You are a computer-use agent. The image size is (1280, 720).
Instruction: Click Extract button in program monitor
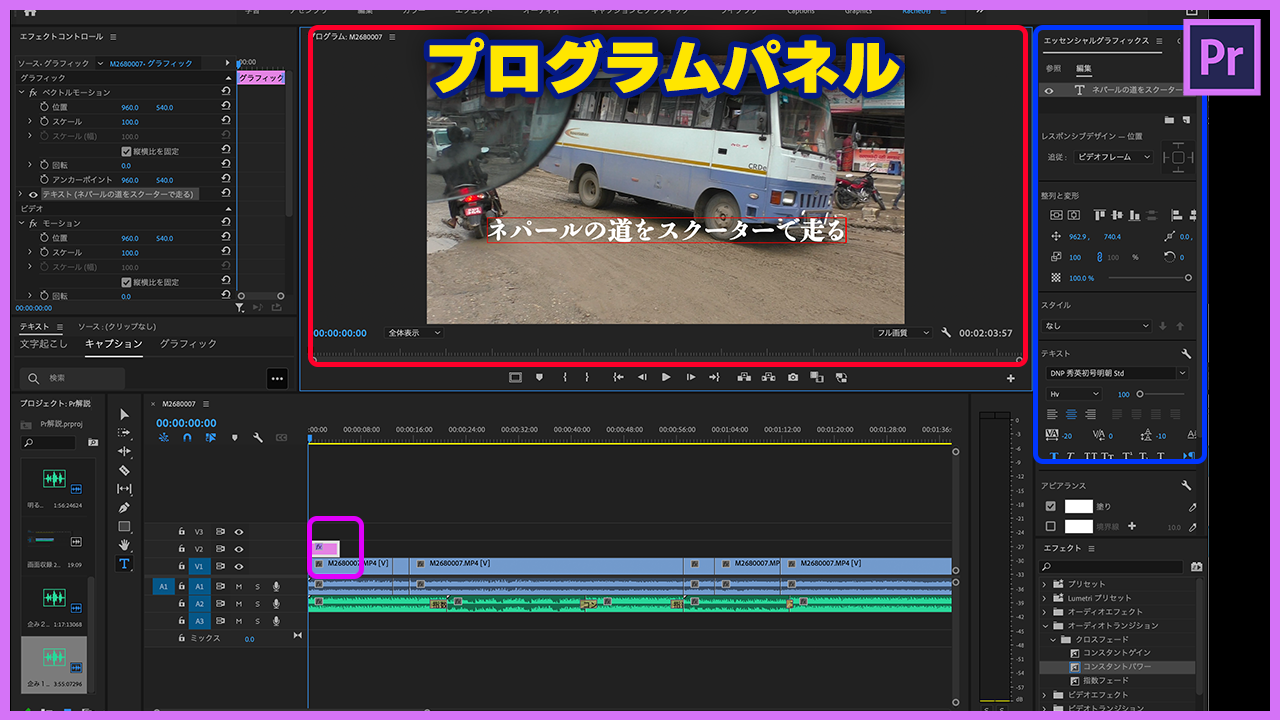(768, 377)
